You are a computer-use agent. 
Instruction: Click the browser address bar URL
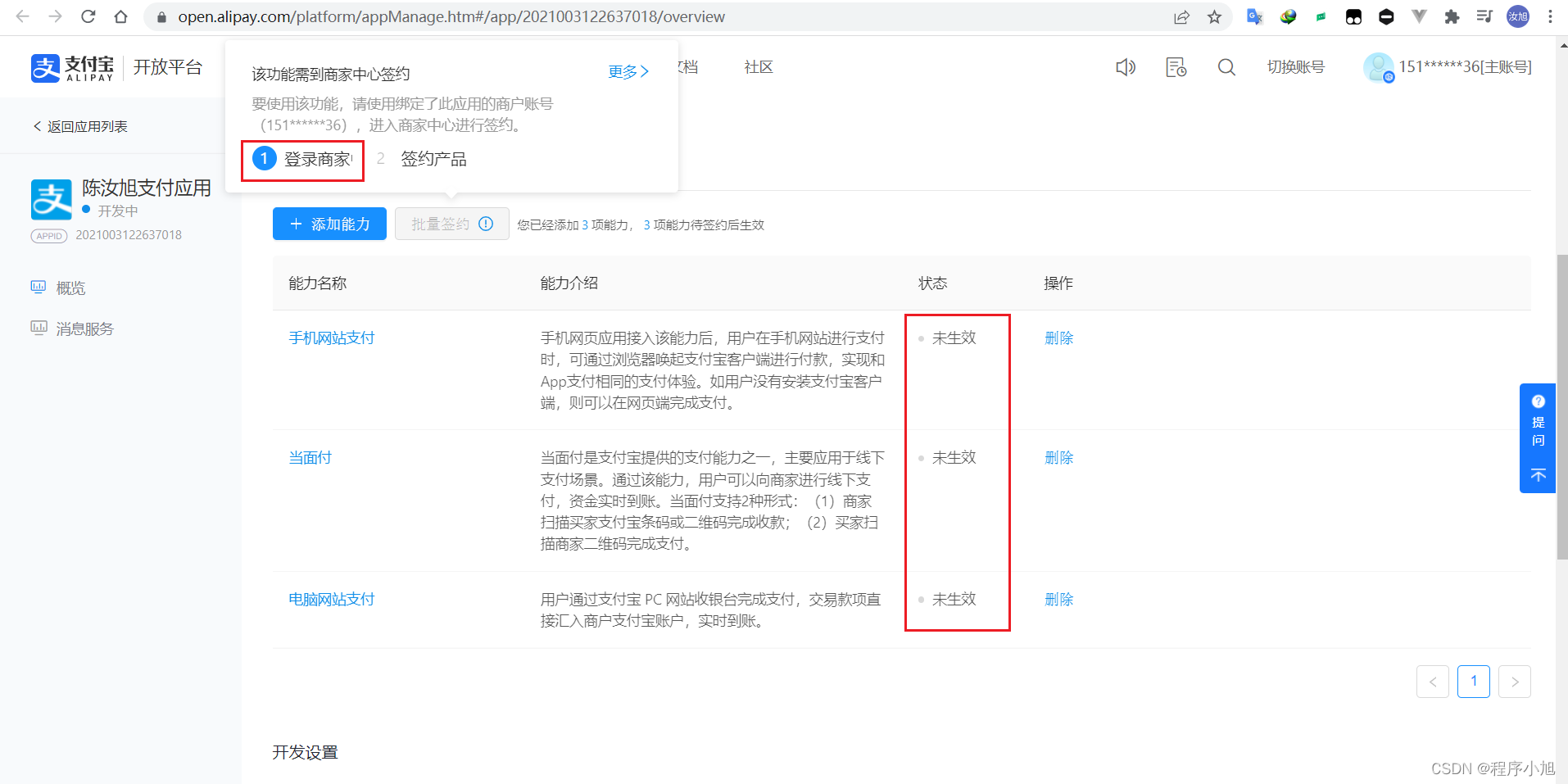[x=451, y=16]
